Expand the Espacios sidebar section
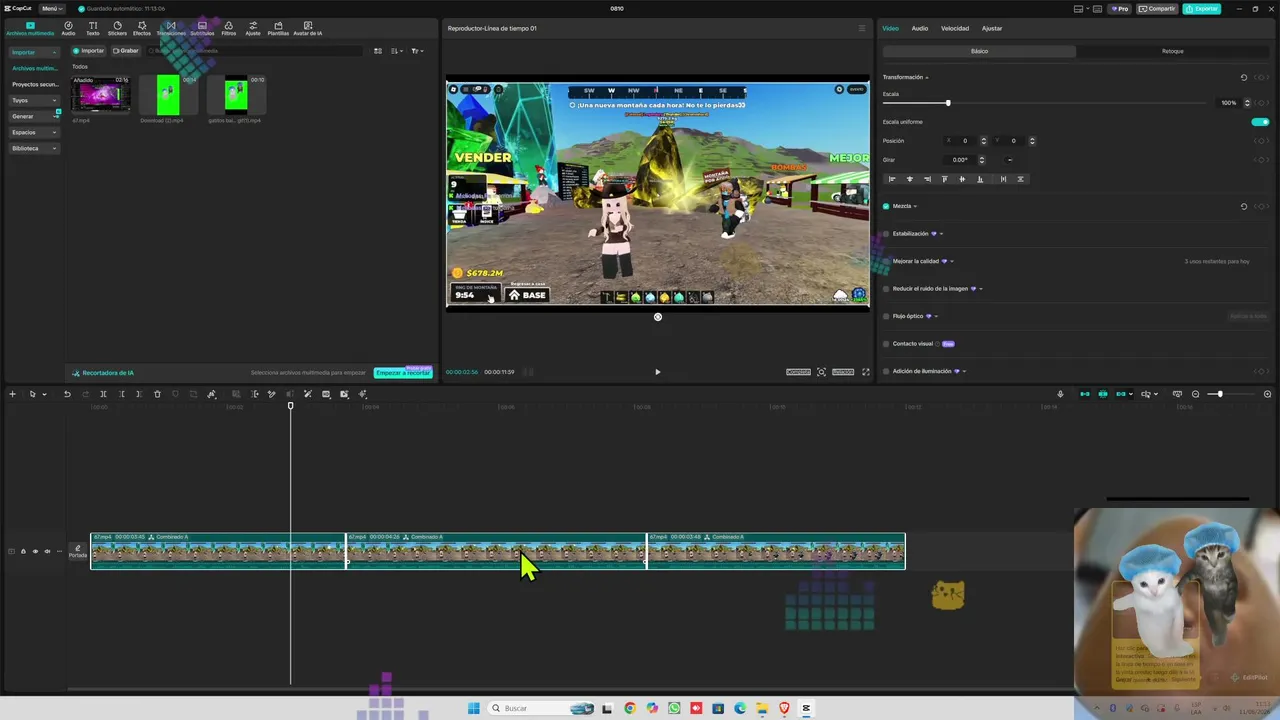1280x720 pixels. [34, 132]
